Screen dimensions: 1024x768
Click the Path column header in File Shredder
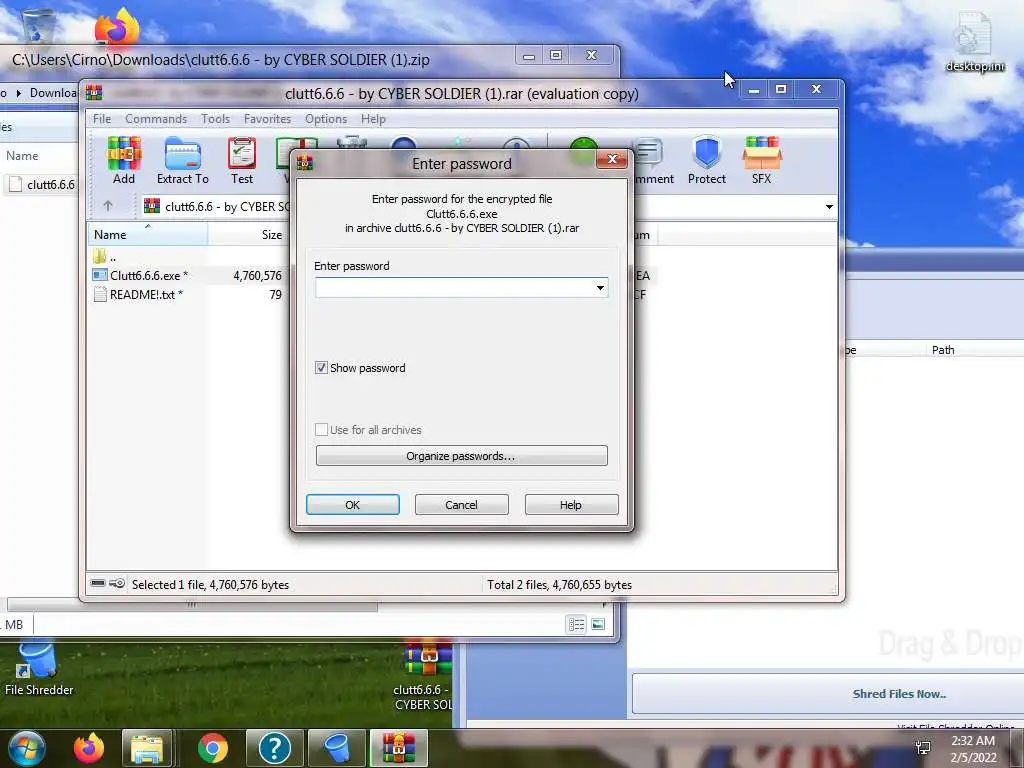coord(943,350)
